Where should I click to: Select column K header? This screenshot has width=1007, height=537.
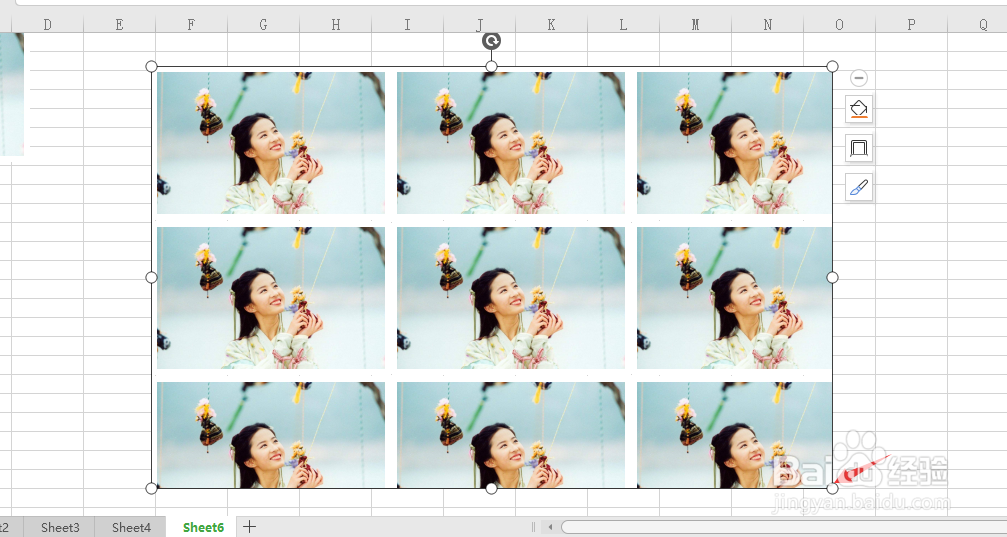551,24
